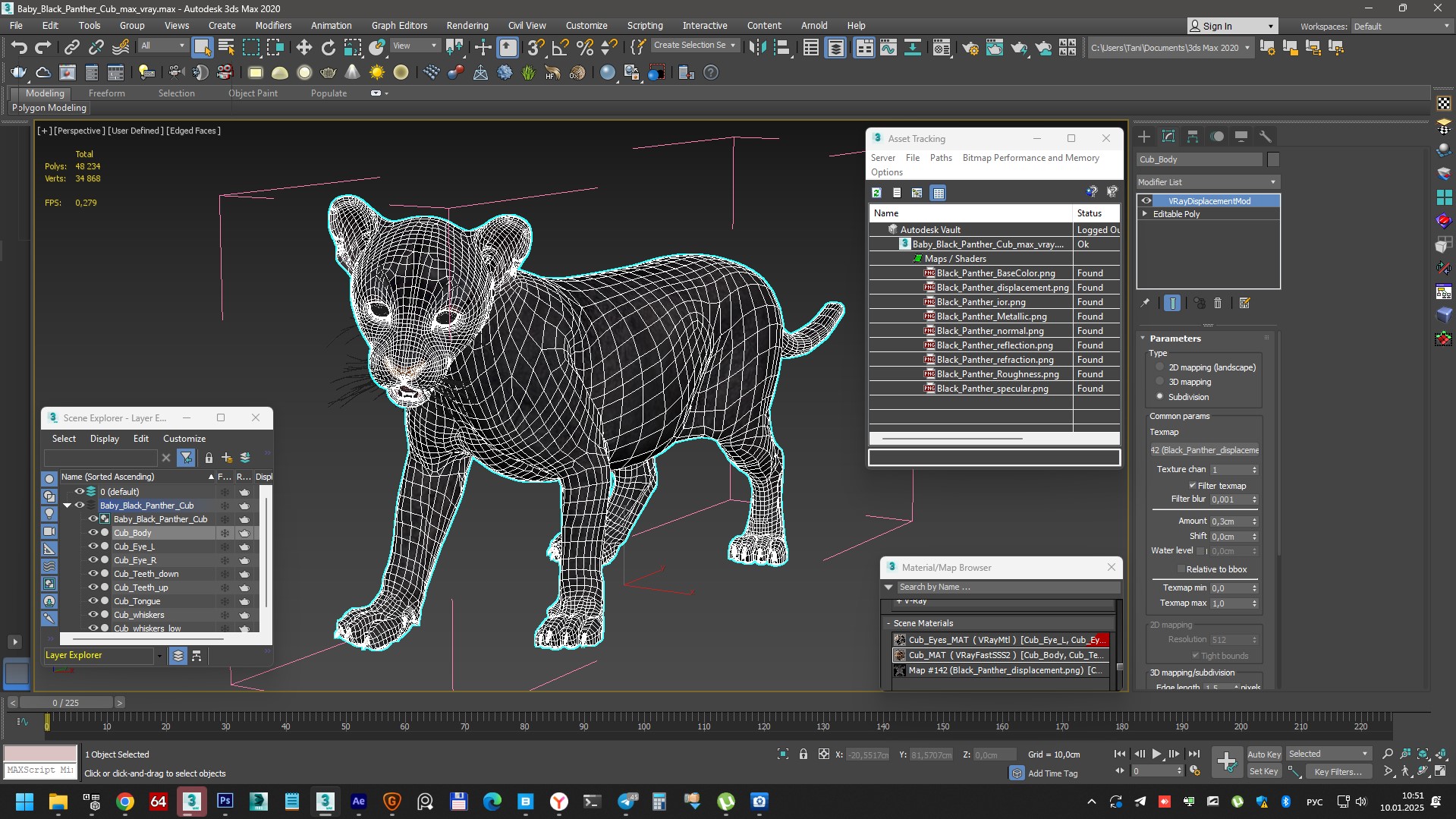Toggle Relative to bbox checkbox
The image size is (1456, 819).
(1181, 569)
